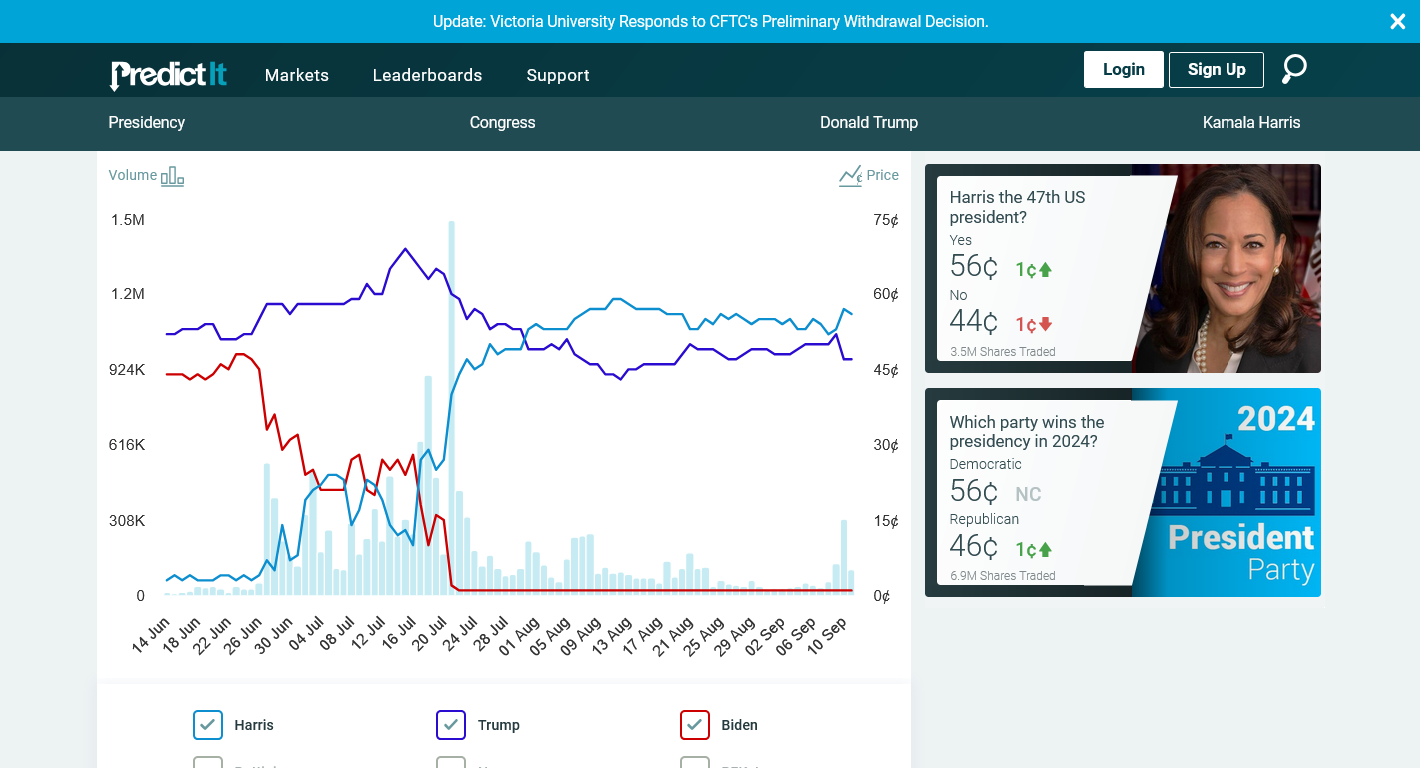The width and height of the screenshot is (1420, 768).
Task: Select the Congress category tab
Action: coord(502,122)
